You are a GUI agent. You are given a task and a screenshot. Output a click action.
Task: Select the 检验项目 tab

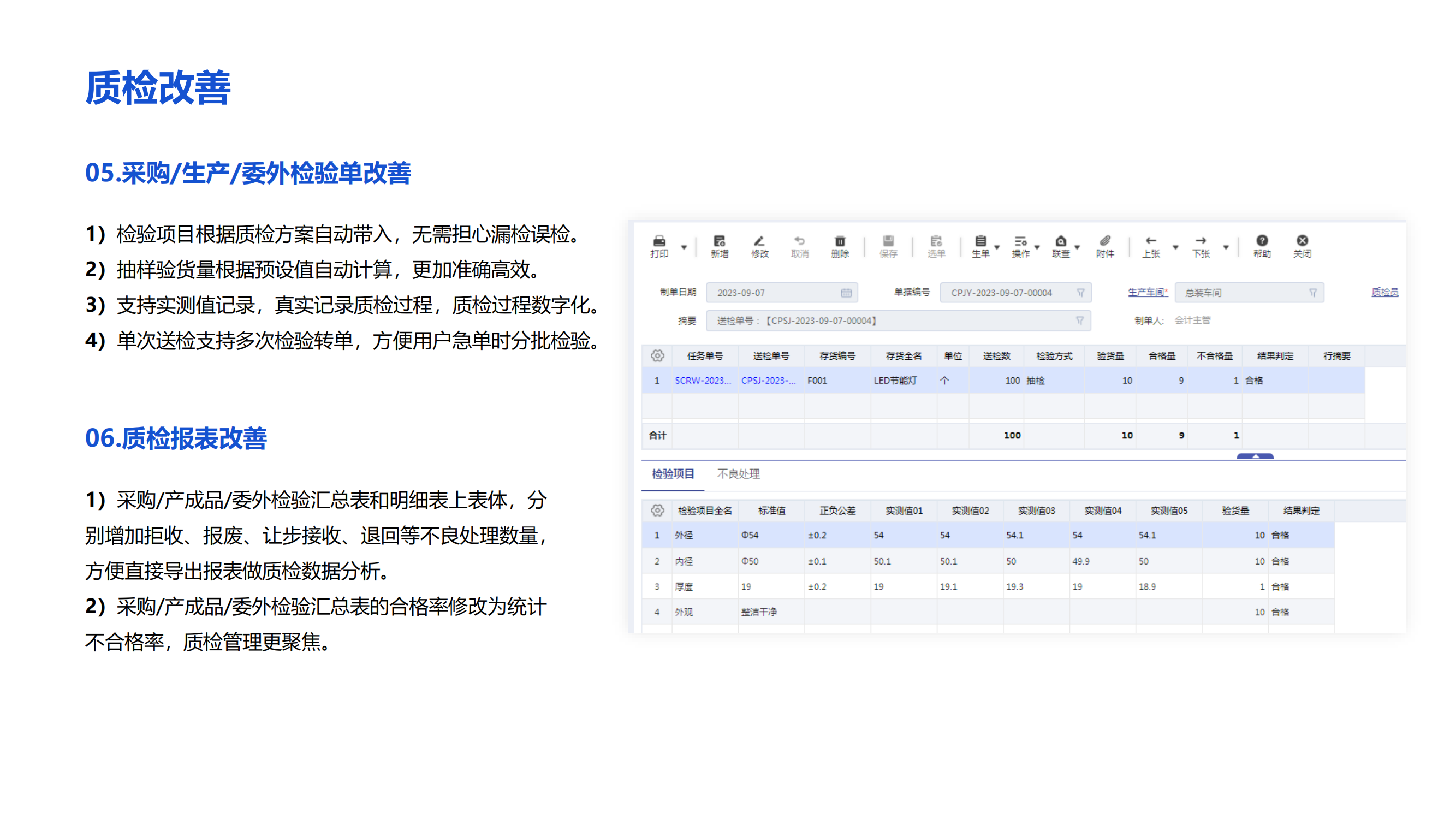coord(672,473)
